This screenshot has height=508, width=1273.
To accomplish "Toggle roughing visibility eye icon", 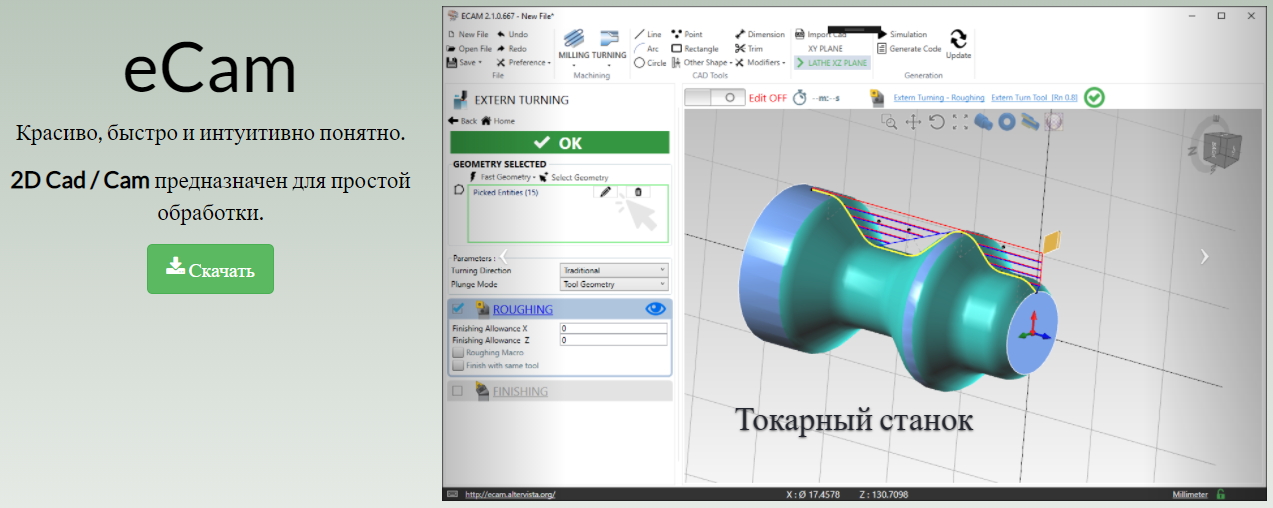I will (655, 309).
